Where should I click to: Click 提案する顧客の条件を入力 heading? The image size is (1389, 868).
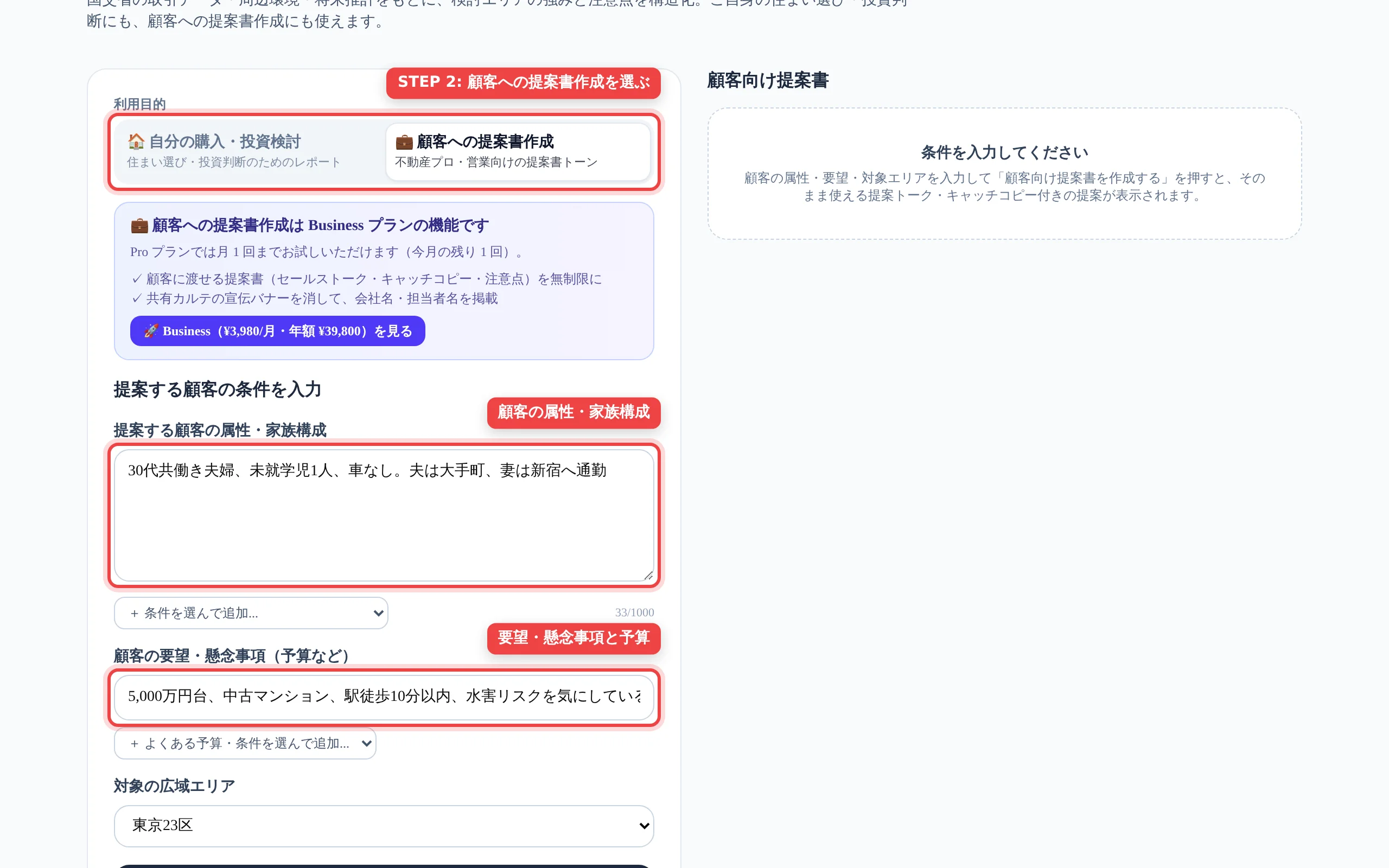(218, 390)
